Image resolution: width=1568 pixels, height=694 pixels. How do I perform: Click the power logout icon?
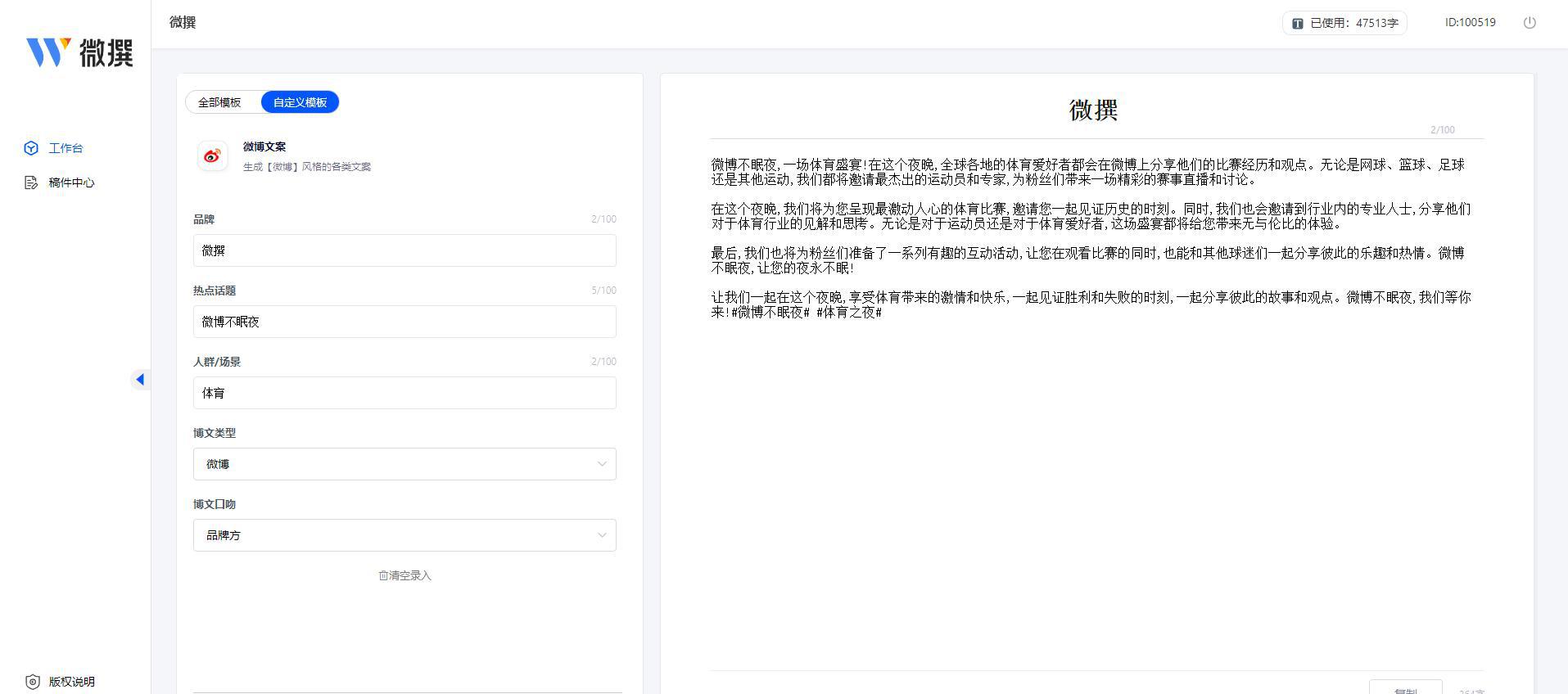1530,23
